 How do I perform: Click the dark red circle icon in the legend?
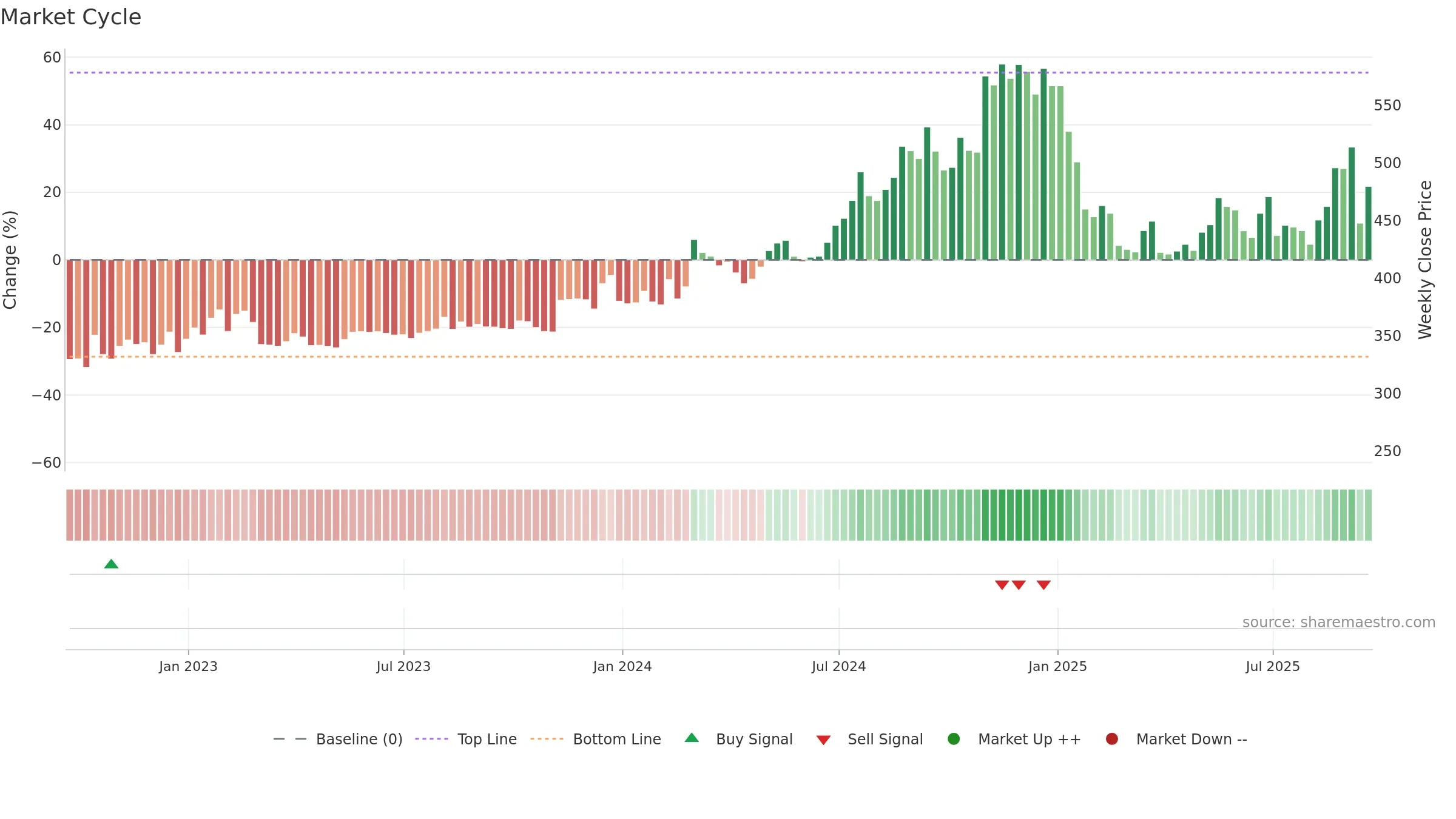click(x=1112, y=739)
